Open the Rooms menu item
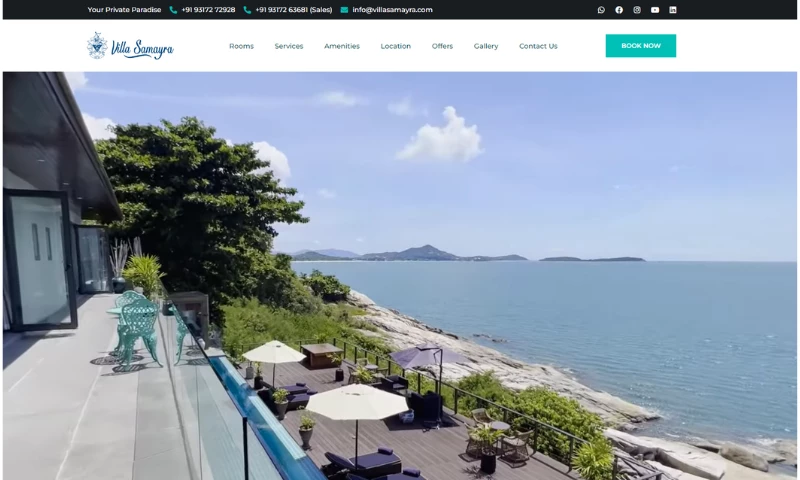 coord(241,46)
